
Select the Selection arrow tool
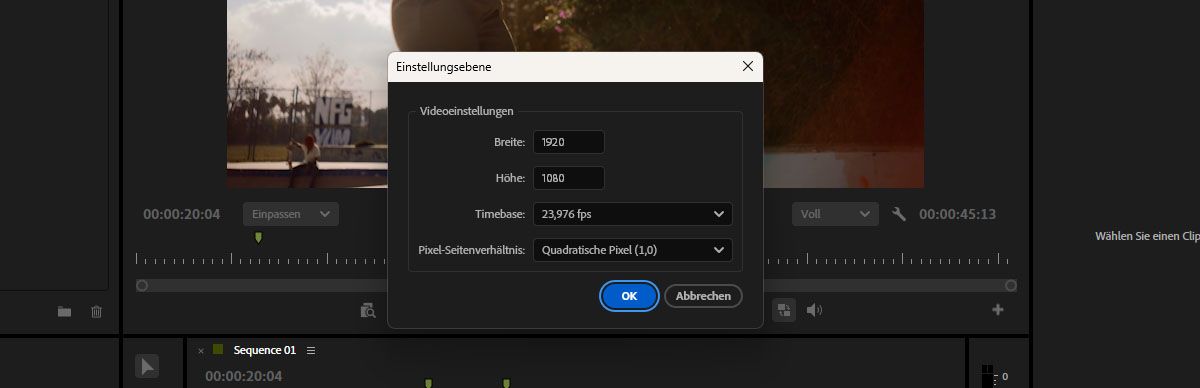click(x=147, y=367)
